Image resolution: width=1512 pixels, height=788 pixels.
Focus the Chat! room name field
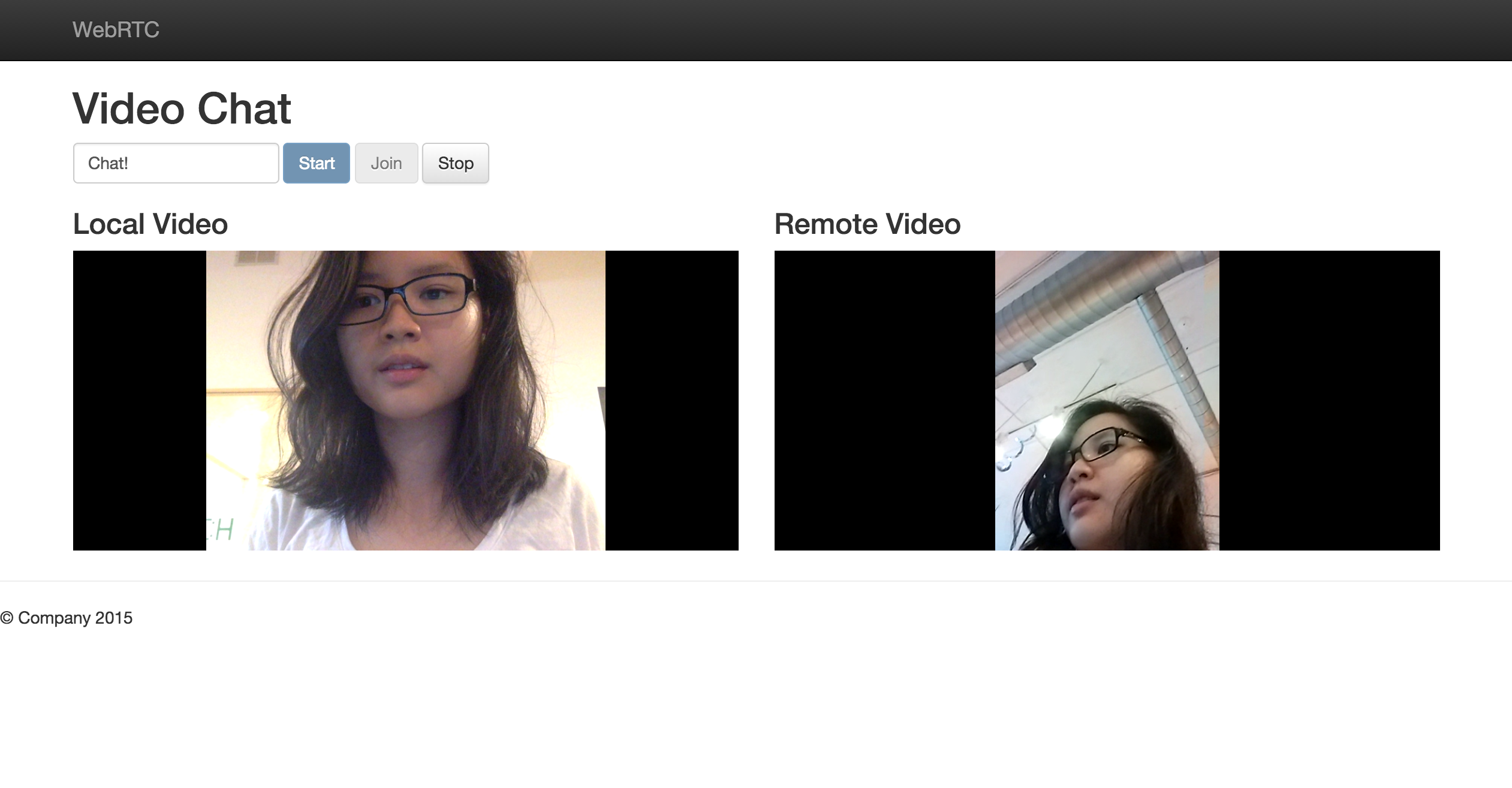point(176,163)
